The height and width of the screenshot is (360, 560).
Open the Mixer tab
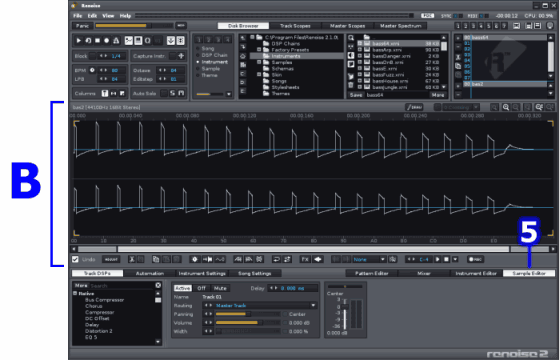(424, 273)
